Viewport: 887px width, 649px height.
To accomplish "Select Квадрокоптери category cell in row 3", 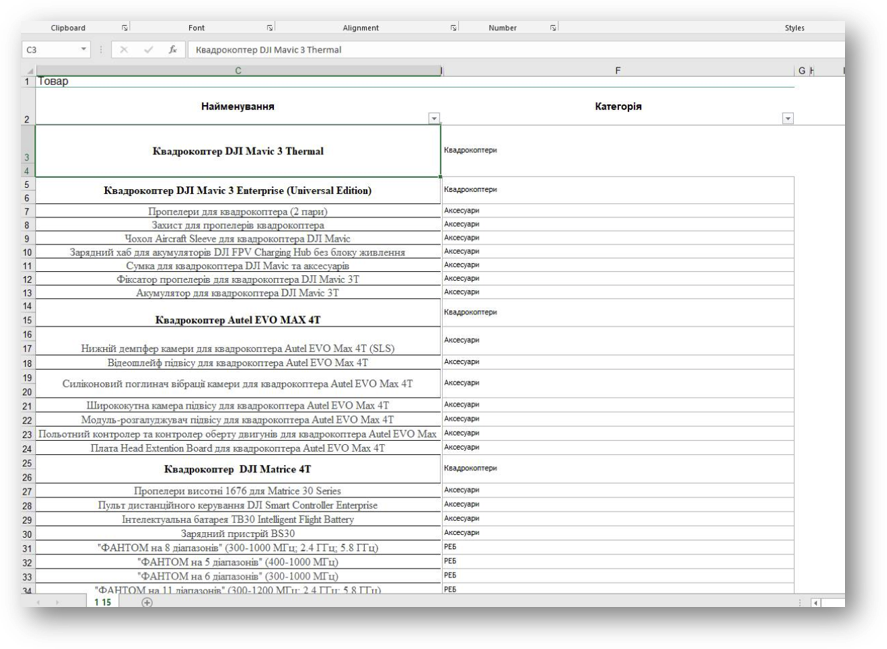I will [x=618, y=151].
